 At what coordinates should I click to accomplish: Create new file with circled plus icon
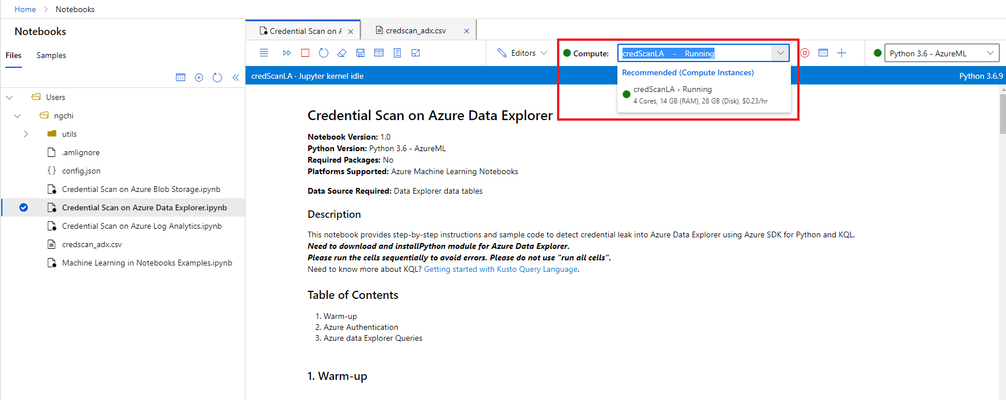(199, 77)
